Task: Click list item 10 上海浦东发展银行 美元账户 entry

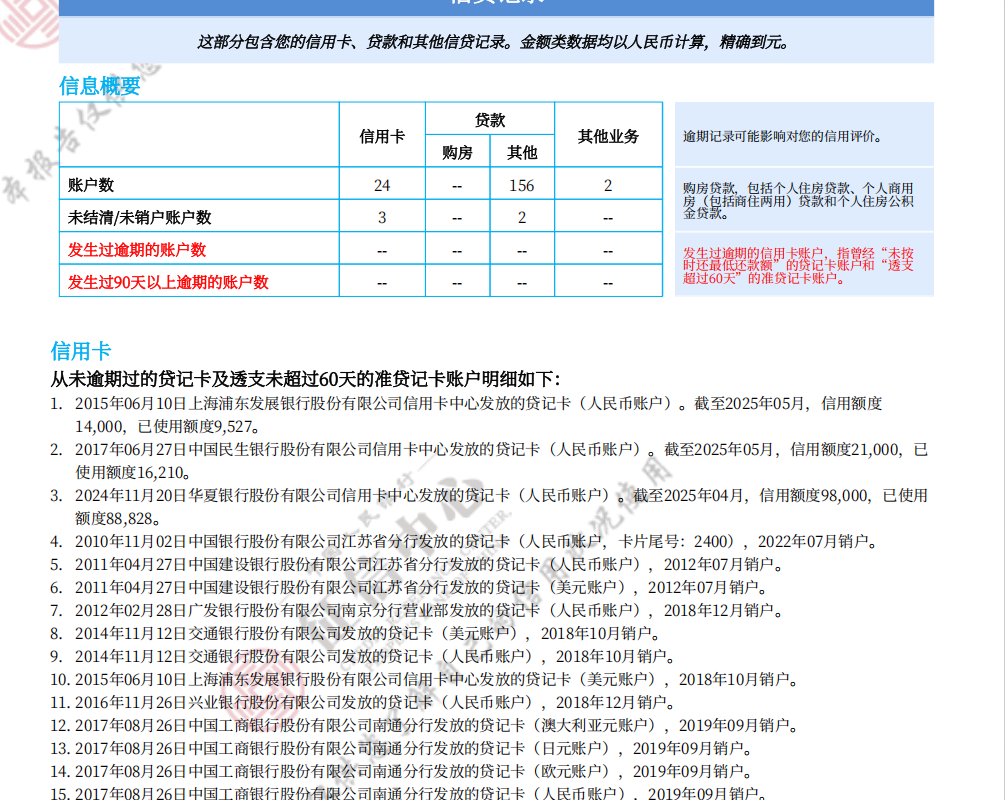Action: click(x=425, y=680)
